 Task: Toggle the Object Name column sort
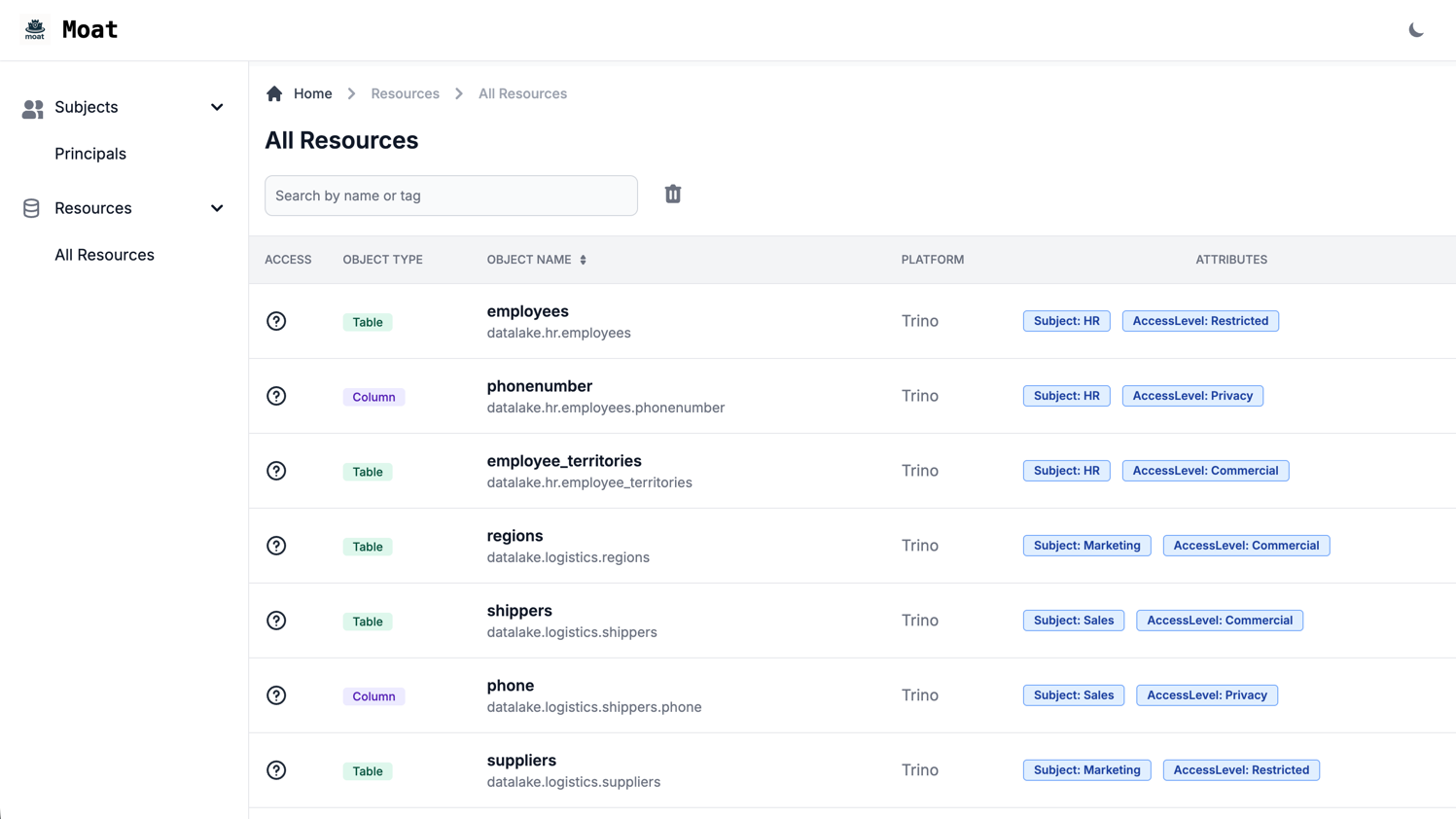pyautogui.click(x=582, y=260)
